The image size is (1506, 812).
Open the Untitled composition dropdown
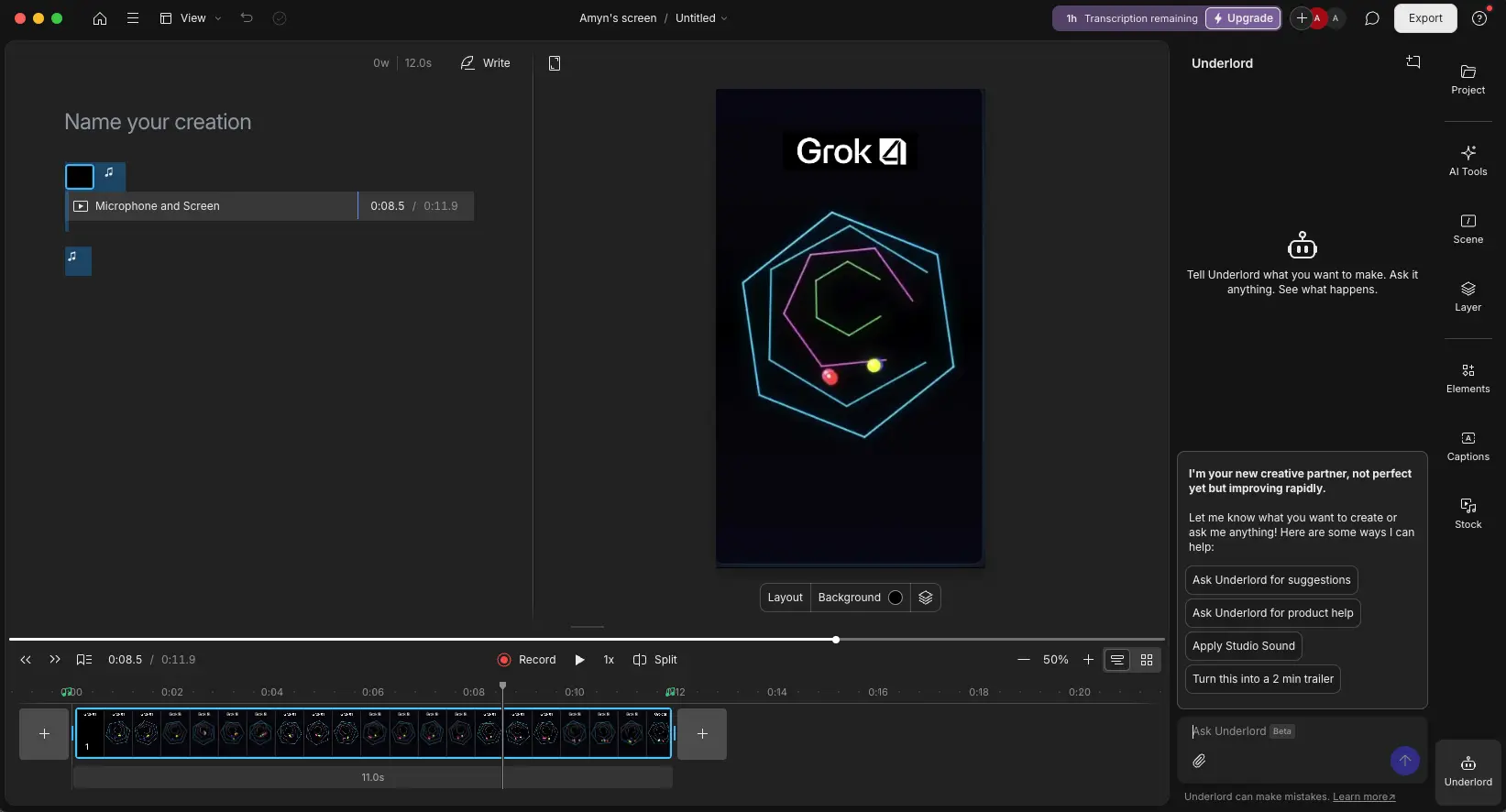tap(701, 18)
